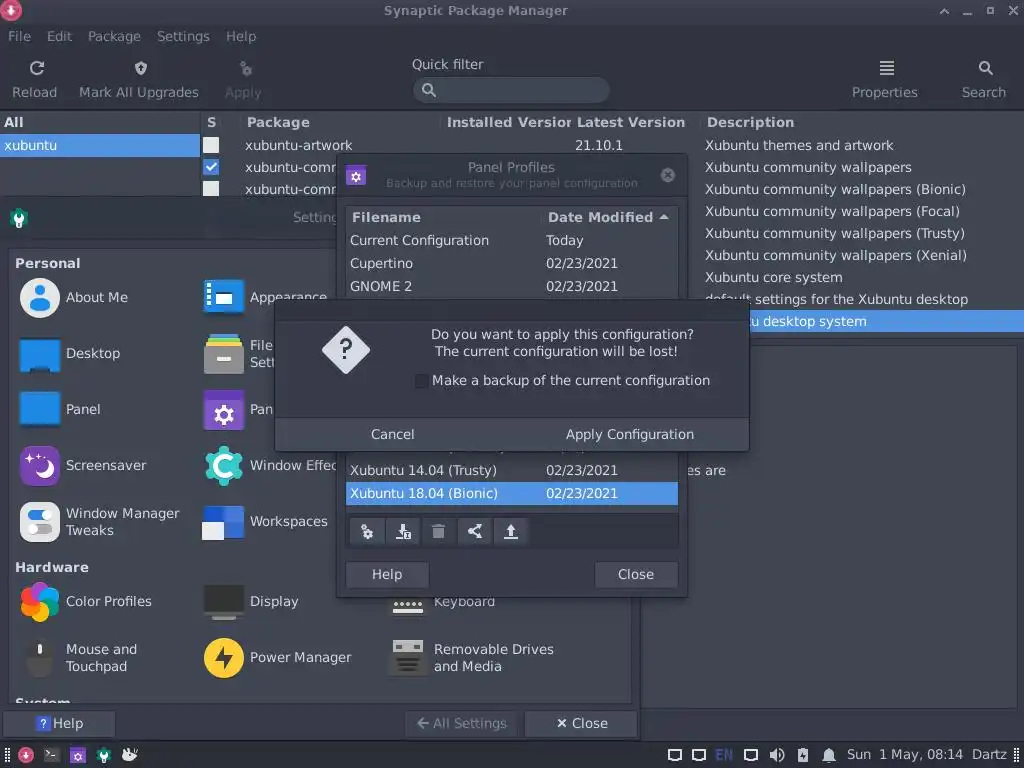Image resolution: width=1024 pixels, height=768 pixels.
Task: Click Cancel in the confirmation dialog
Action: coord(392,435)
